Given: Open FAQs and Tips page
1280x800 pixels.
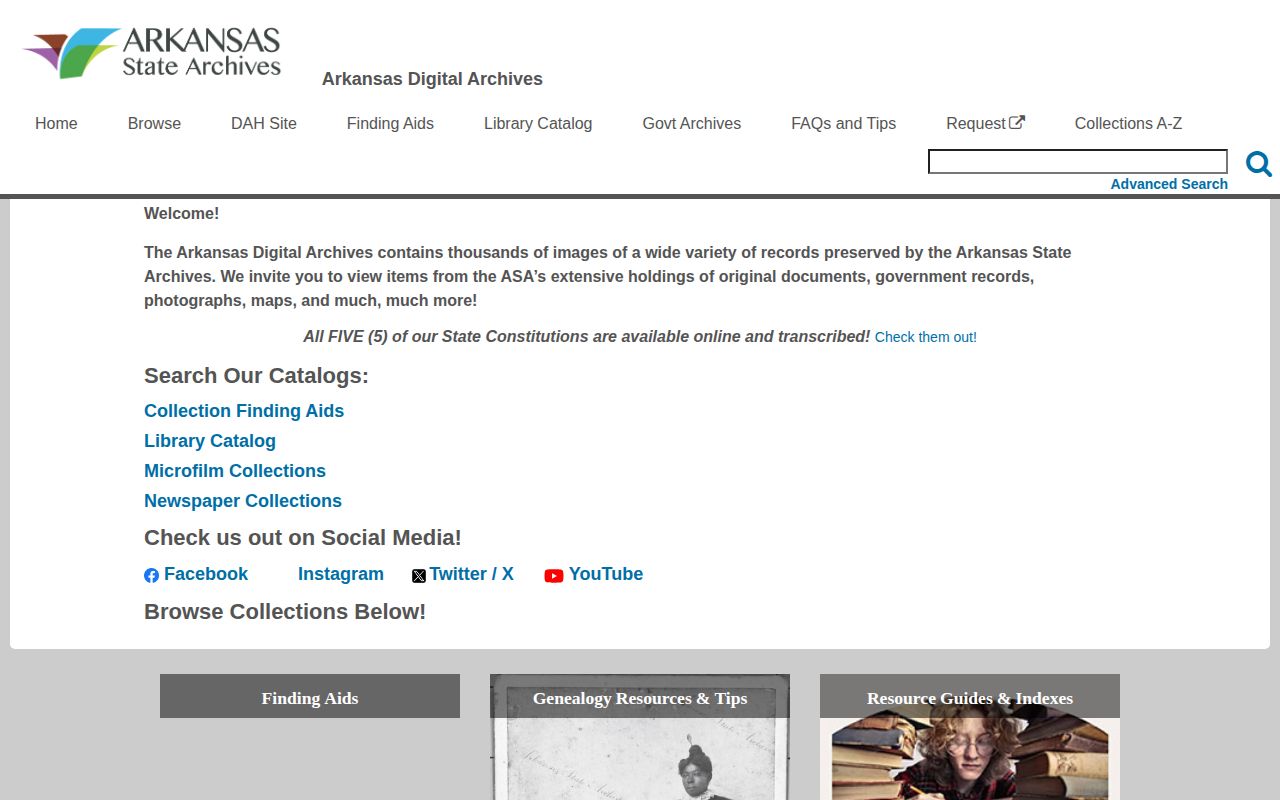Looking at the screenshot, I should pos(843,123).
